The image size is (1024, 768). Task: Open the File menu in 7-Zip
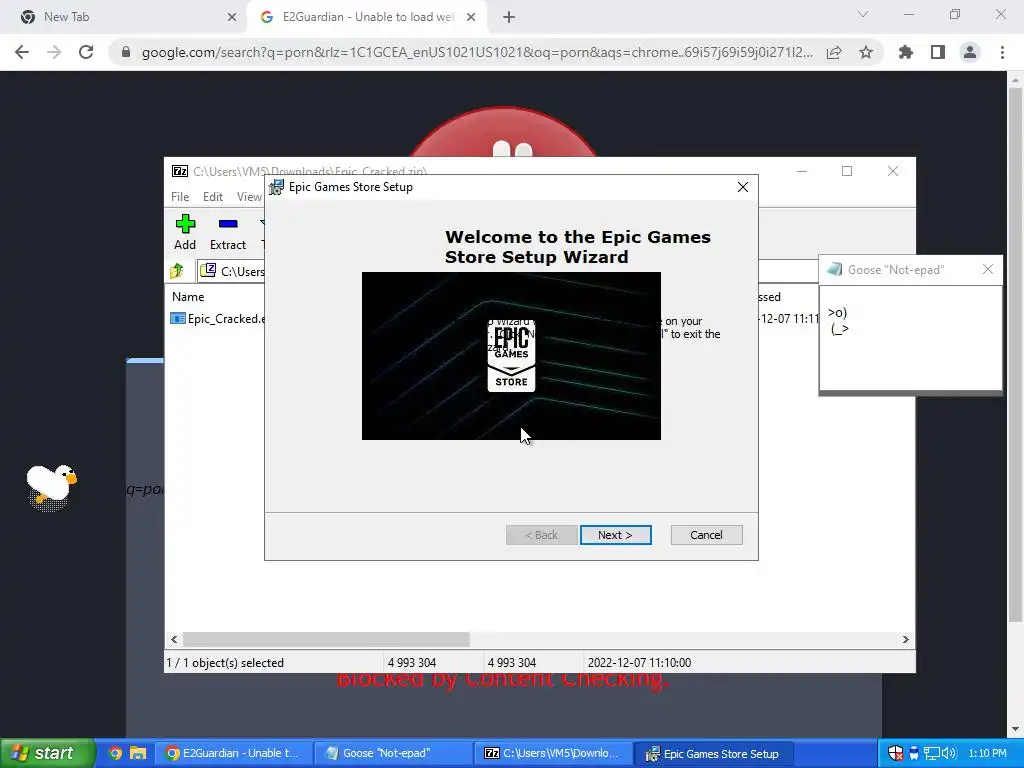(x=180, y=197)
